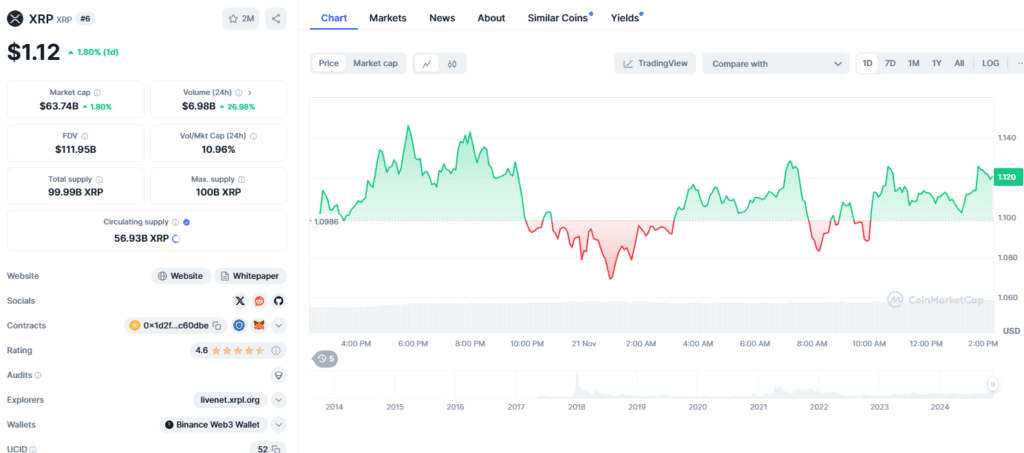Expand Wallets list chevron
Image resolution: width=1024 pixels, height=453 pixels.
click(x=279, y=424)
